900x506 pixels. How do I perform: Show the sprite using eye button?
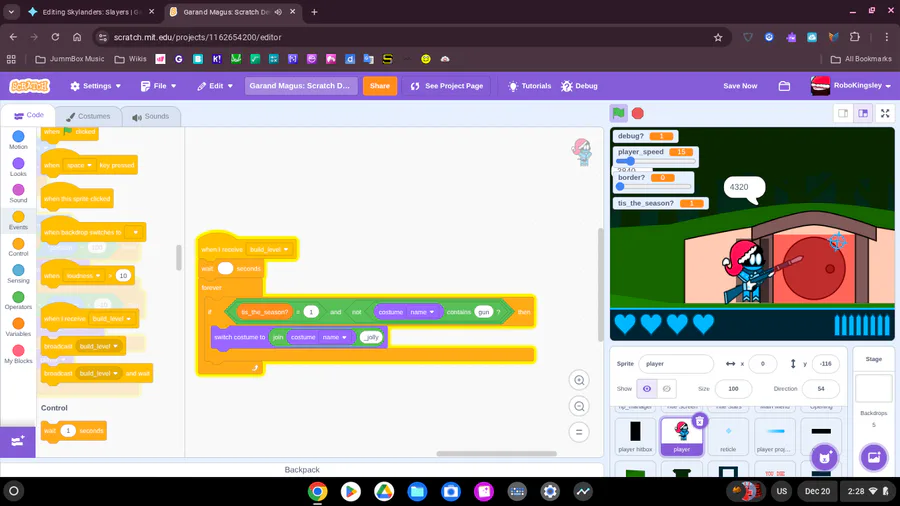[647, 389]
